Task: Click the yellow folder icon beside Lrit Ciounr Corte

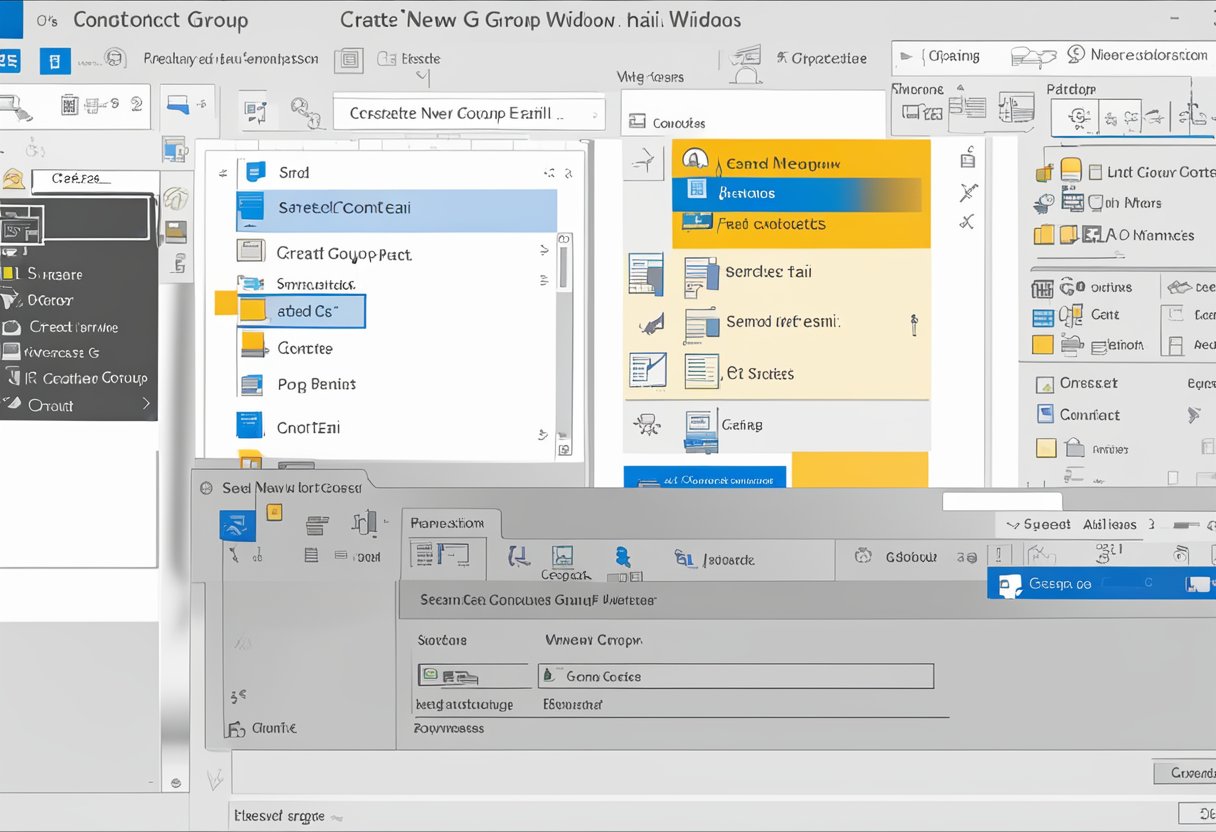Action: tap(1071, 171)
